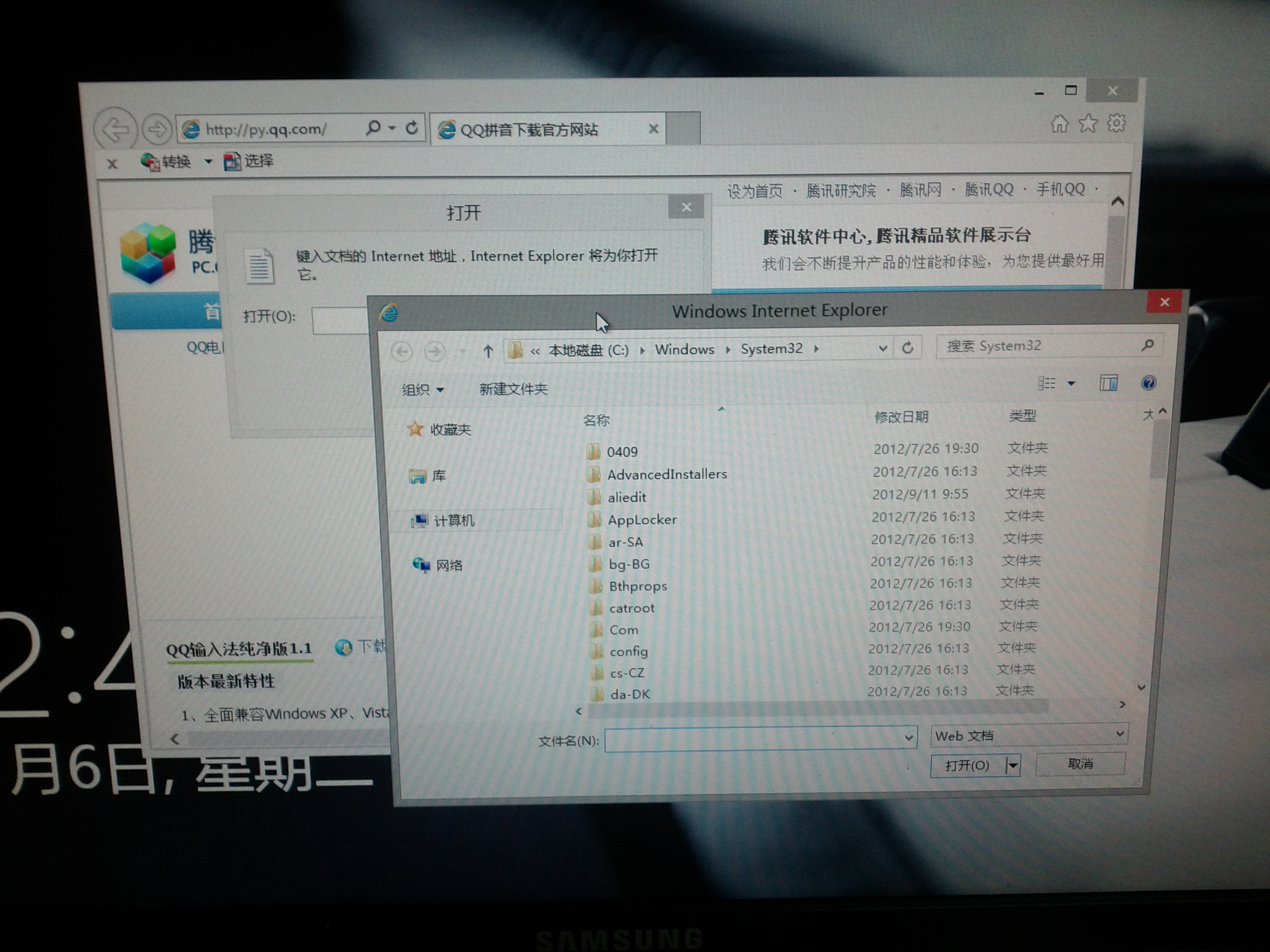
Task: Click IE browser back arrow button
Action: click(116, 128)
